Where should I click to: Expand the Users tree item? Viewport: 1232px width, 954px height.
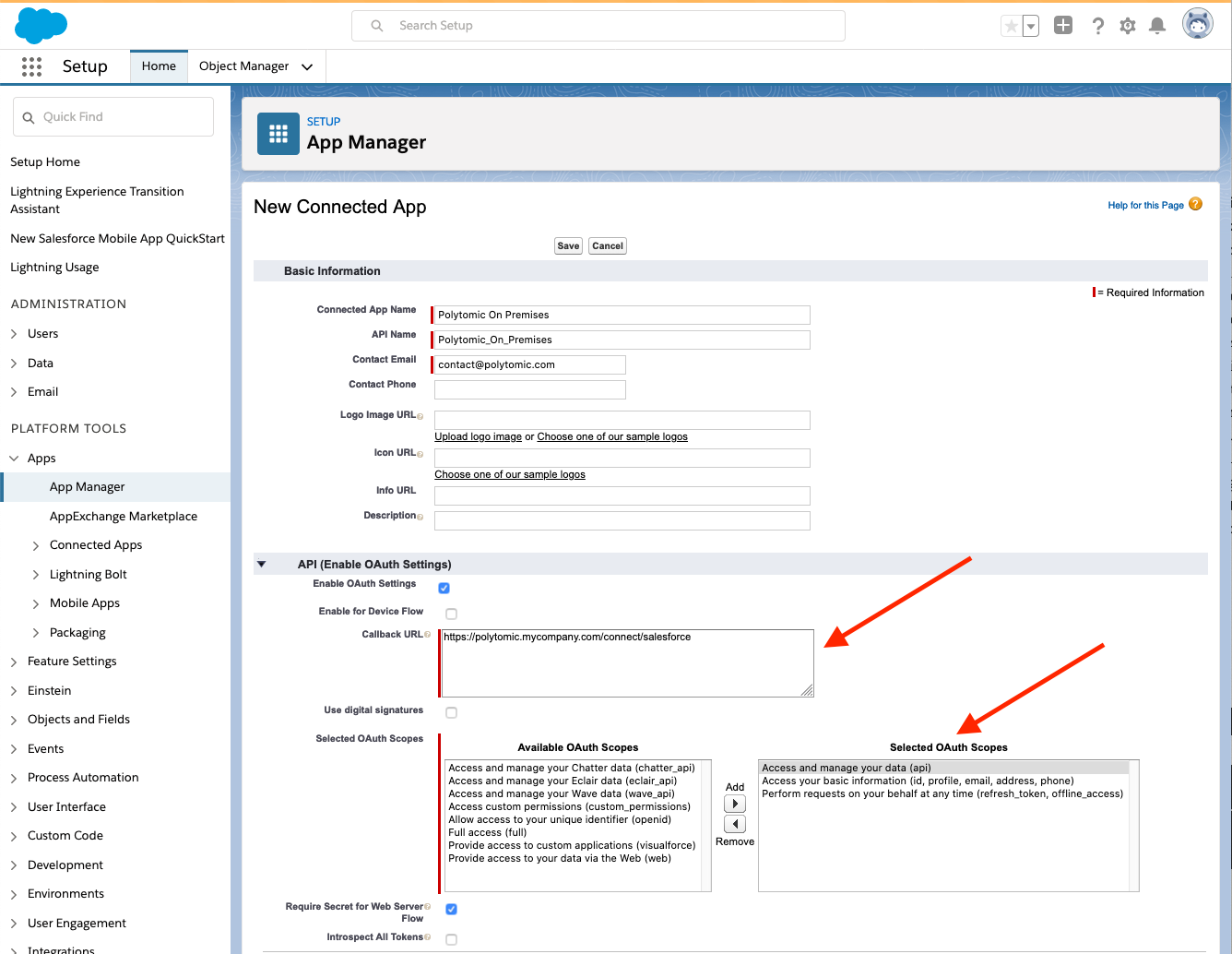14,334
